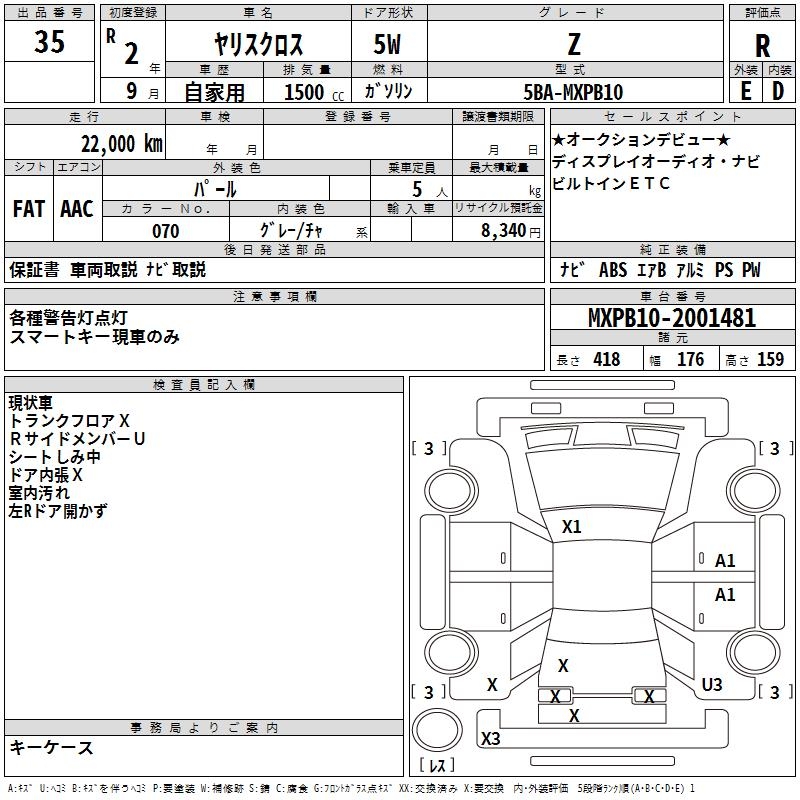Select ディスプレイオーディオ・ナビ line
The image size is (800, 800).
656,161
